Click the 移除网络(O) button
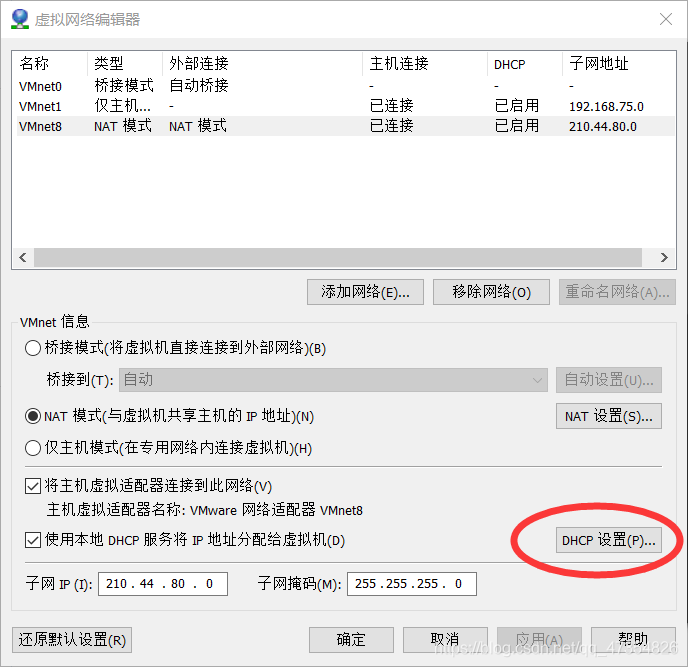688x667 pixels. pyautogui.click(x=491, y=292)
